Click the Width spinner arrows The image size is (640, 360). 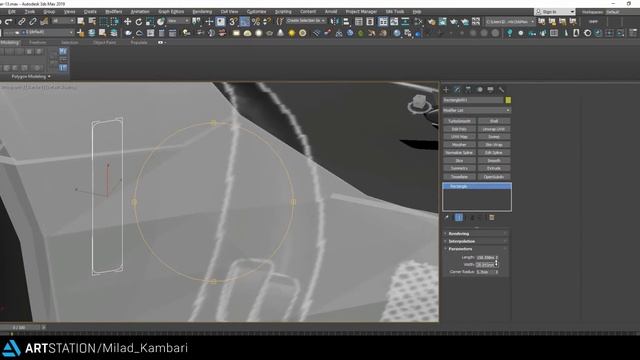(x=497, y=265)
